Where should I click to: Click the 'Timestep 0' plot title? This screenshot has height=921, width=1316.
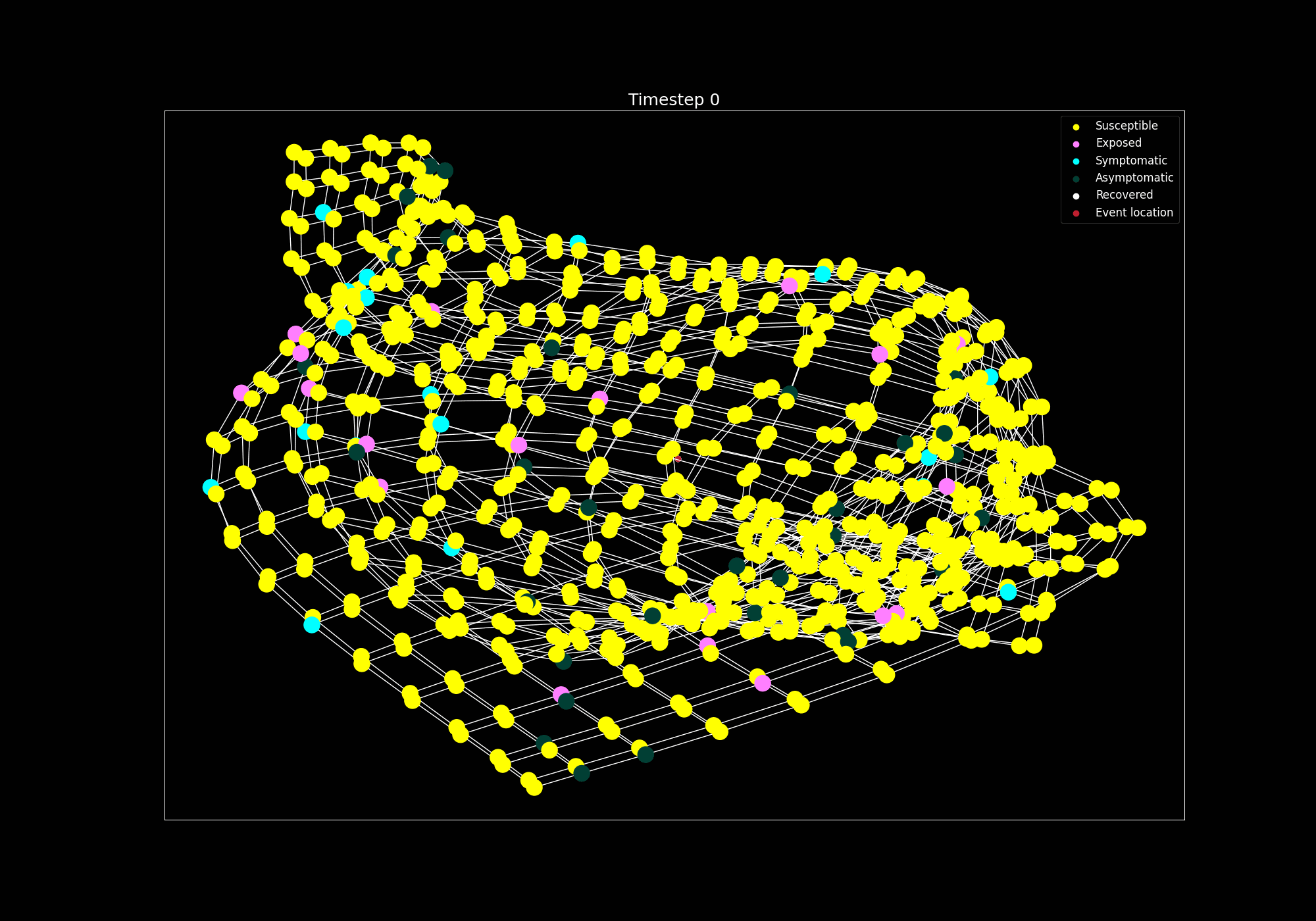pyautogui.click(x=674, y=100)
